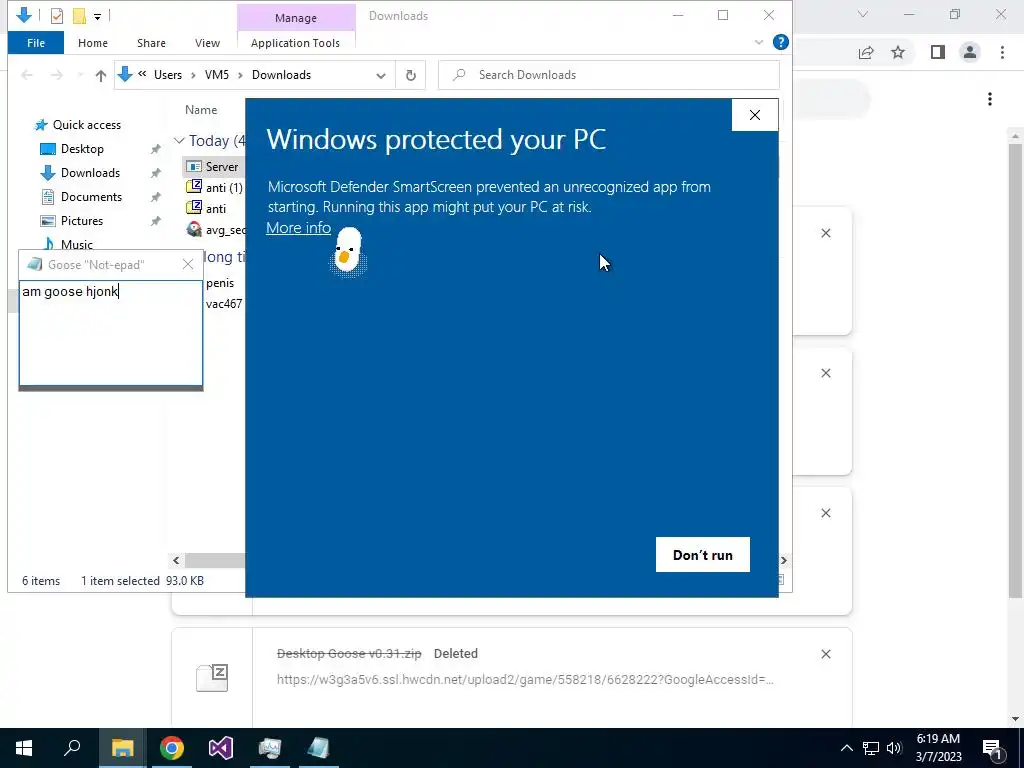Image resolution: width=1024 pixels, height=768 pixels.
Task: Open the notification center icon
Action: coord(992,748)
